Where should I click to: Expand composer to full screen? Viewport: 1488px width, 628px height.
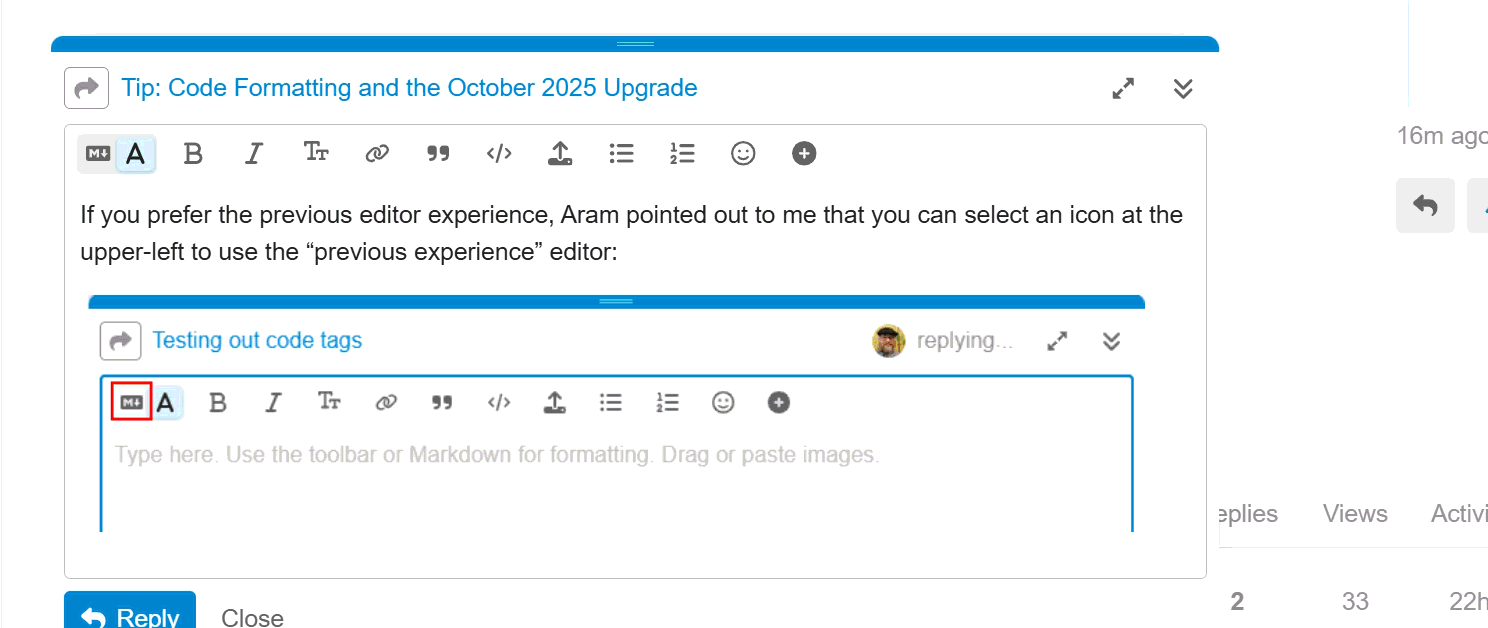1123,88
